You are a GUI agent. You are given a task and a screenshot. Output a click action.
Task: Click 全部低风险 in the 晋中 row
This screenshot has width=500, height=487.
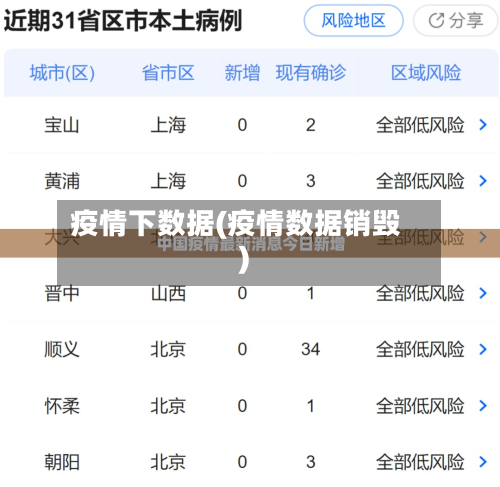pyautogui.click(x=420, y=293)
